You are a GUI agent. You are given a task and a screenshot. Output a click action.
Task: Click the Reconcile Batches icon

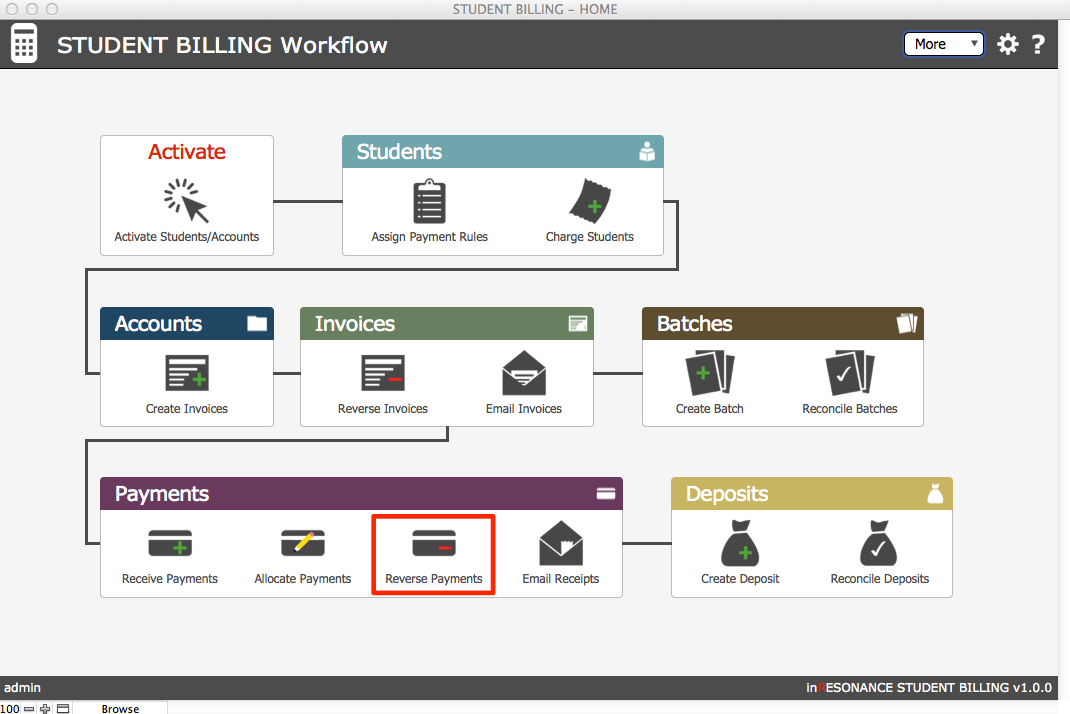click(849, 374)
